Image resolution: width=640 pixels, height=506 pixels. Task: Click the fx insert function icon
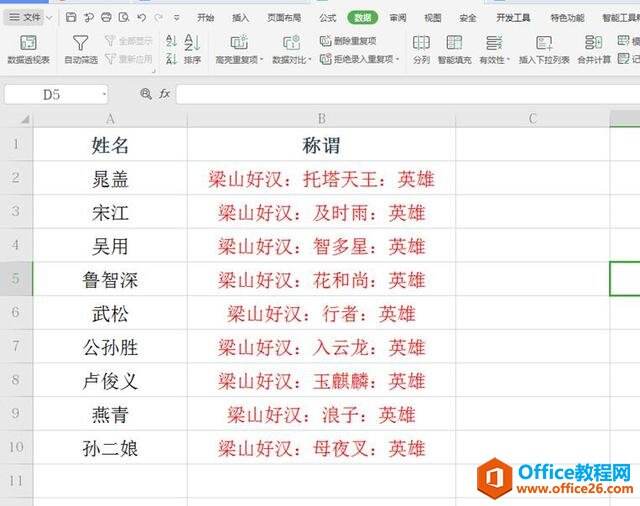click(164, 94)
